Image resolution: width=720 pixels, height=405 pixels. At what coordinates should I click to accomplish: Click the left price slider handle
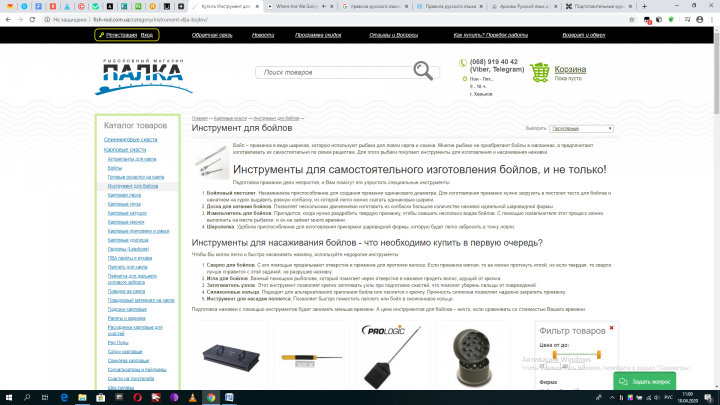[x=555, y=354]
